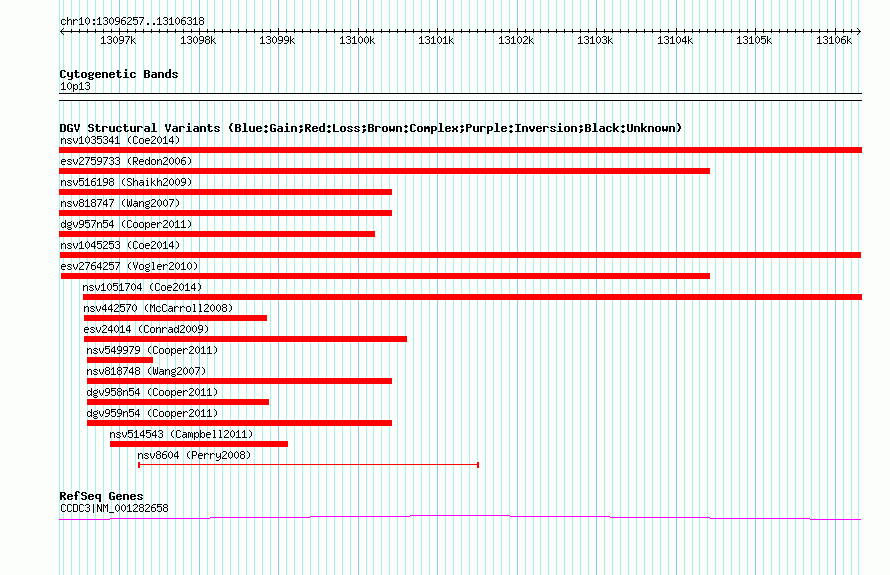Select the red bar under esv24014

pos(245,339)
